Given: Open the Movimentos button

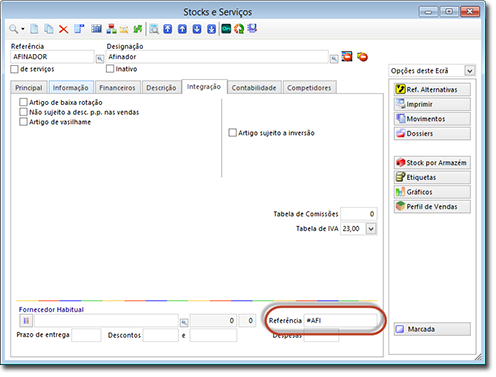Looking at the screenshot, I should (x=432, y=119).
